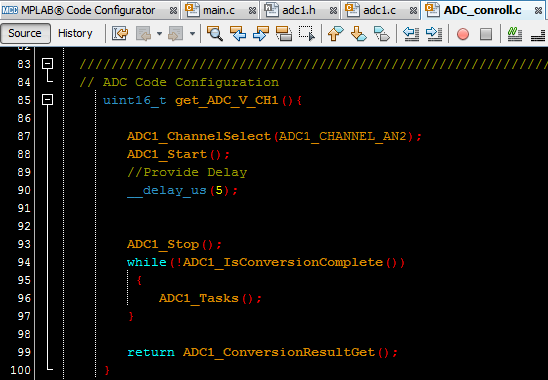Click the Comment icon in toolbar
This screenshot has height=380, width=548.
click(515, 34)
